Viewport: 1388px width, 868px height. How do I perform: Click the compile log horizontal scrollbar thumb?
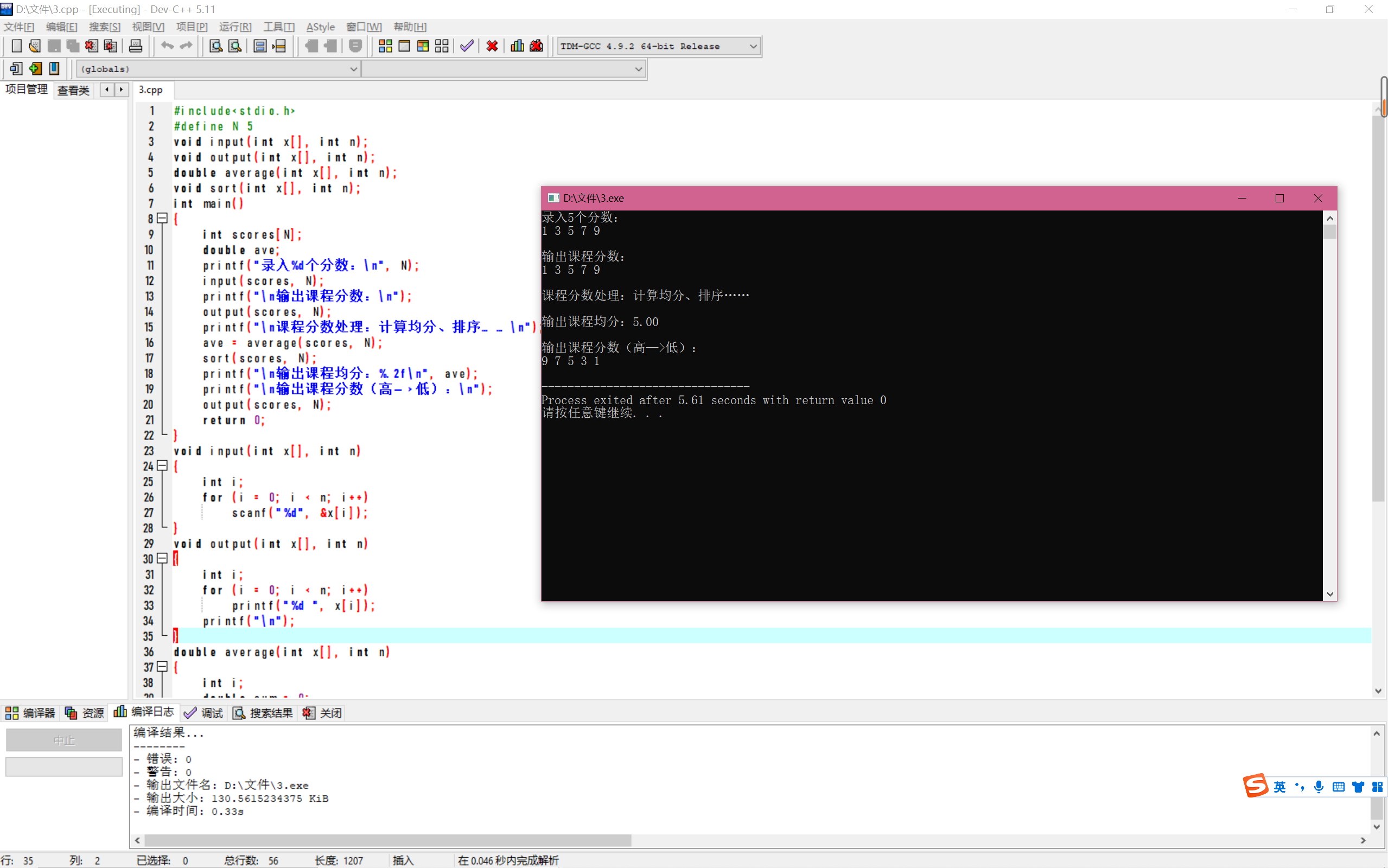click(387, 840)
